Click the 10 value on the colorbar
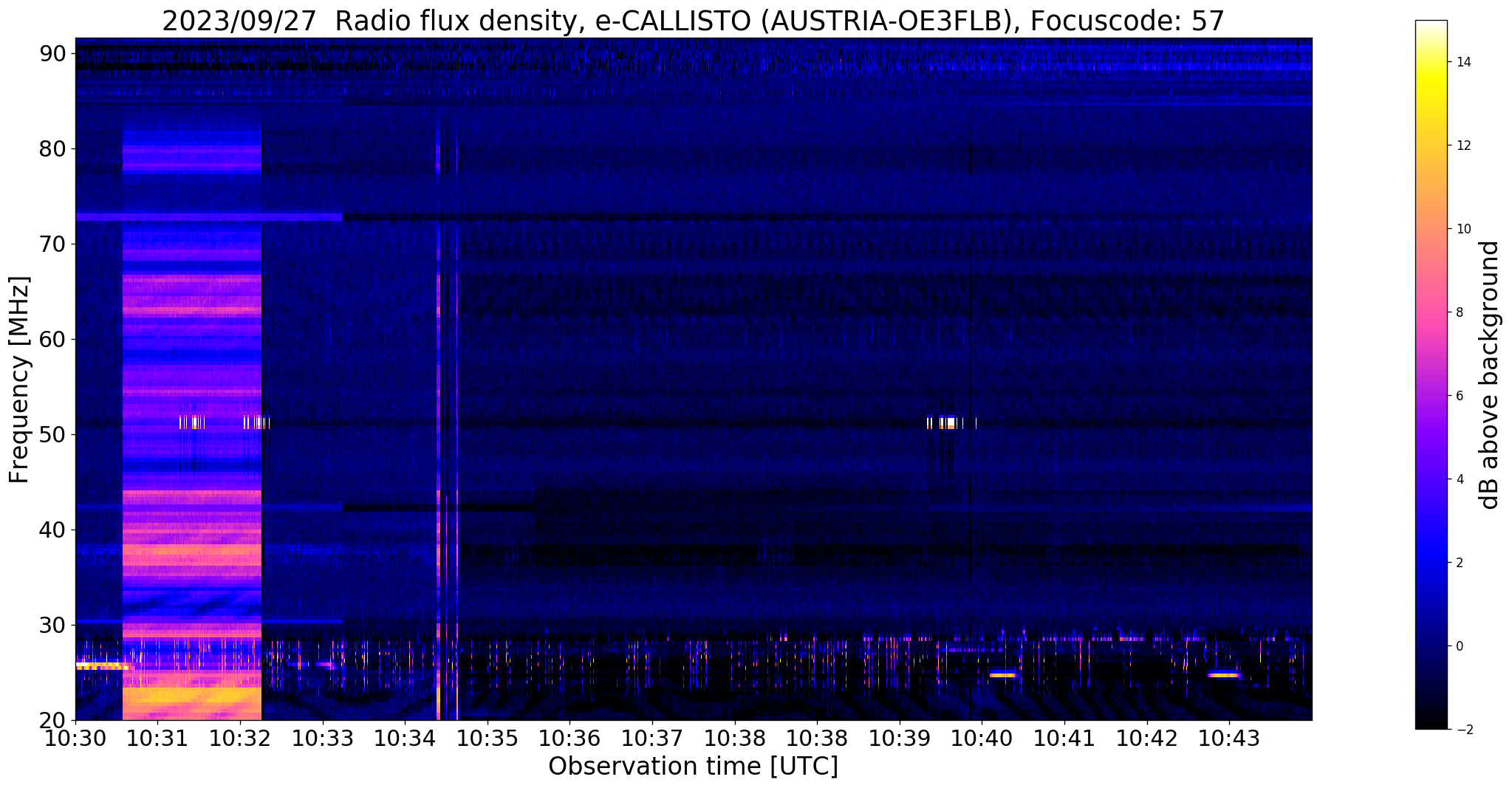Image resolution: width=1512 pixels, height=788 pixels. pyautogui.click(x=1463, y=229)
